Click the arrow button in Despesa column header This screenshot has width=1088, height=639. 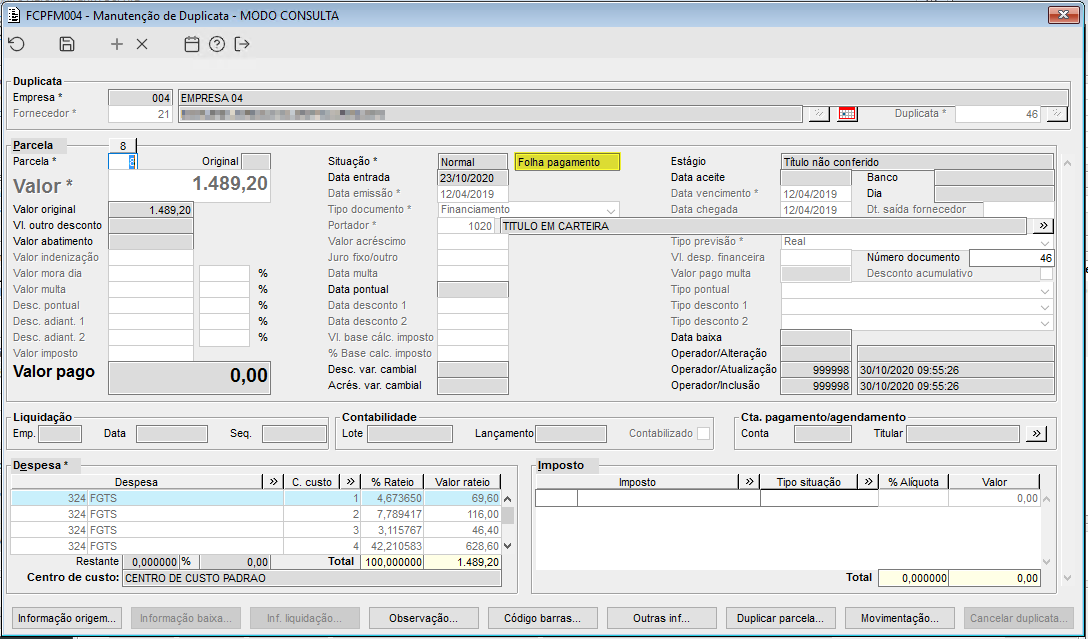click(272, 482)
